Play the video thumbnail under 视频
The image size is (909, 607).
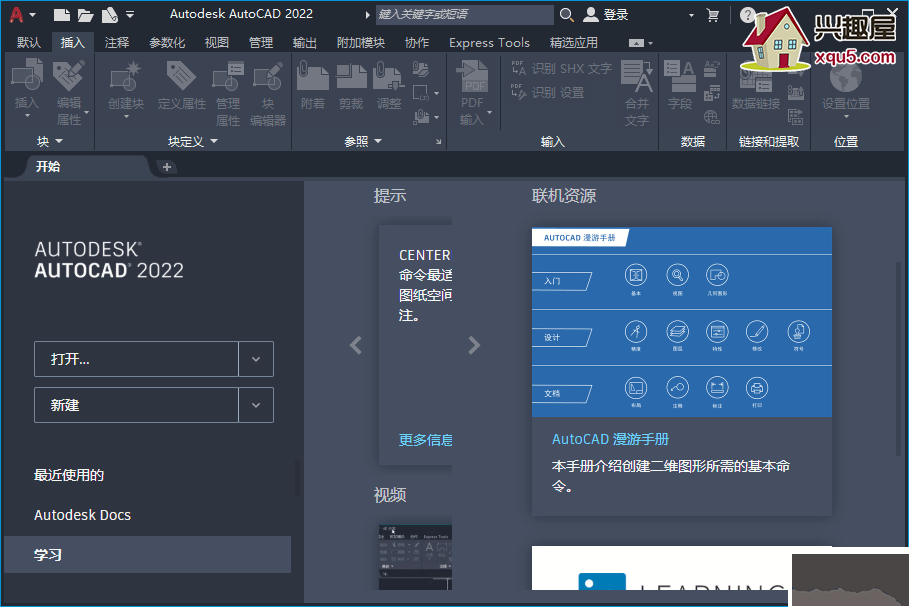tap(415, 558)
